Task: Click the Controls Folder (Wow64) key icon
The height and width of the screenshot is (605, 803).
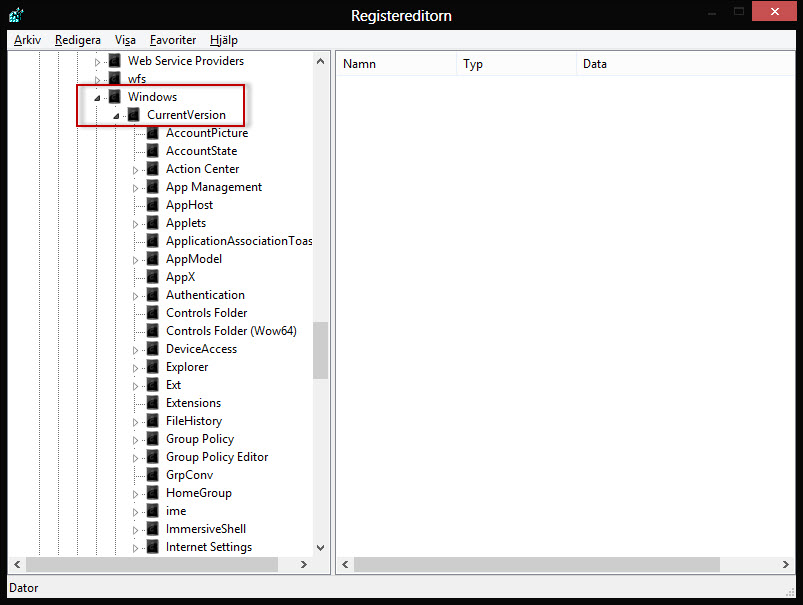Action: 153,331
